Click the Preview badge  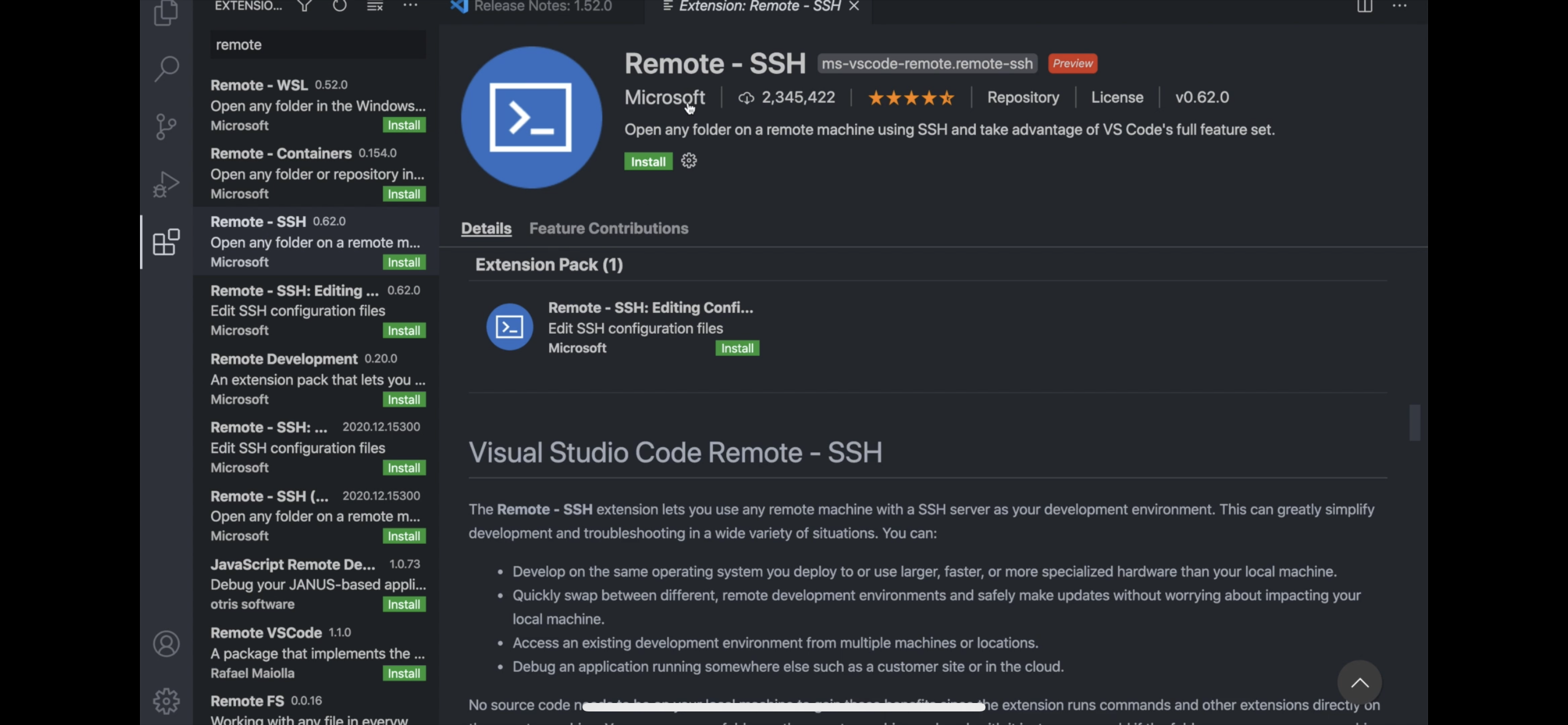click(1072, 63)
